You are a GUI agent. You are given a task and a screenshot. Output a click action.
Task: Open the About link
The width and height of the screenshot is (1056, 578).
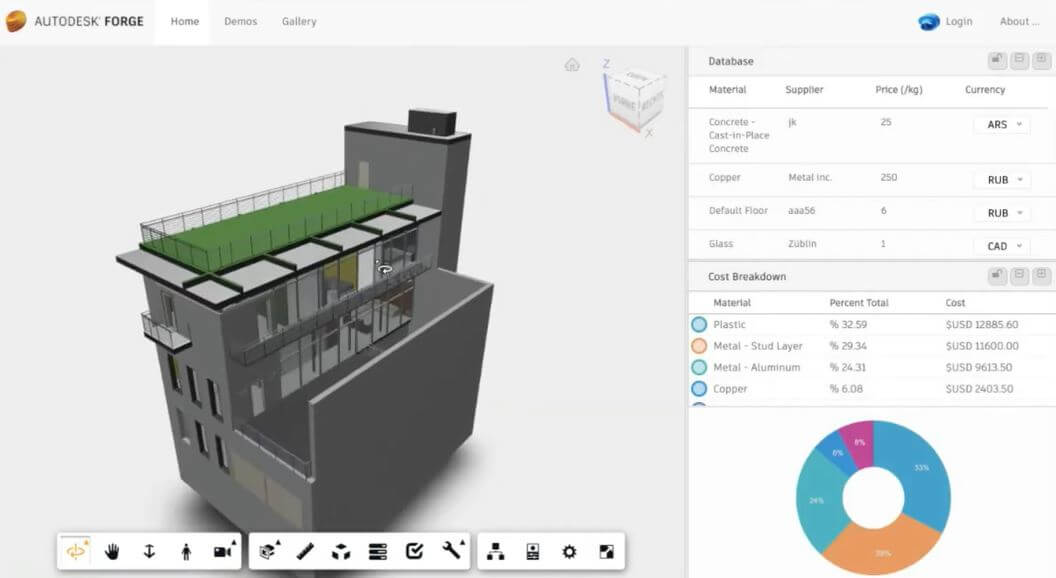coord(1018,20)
